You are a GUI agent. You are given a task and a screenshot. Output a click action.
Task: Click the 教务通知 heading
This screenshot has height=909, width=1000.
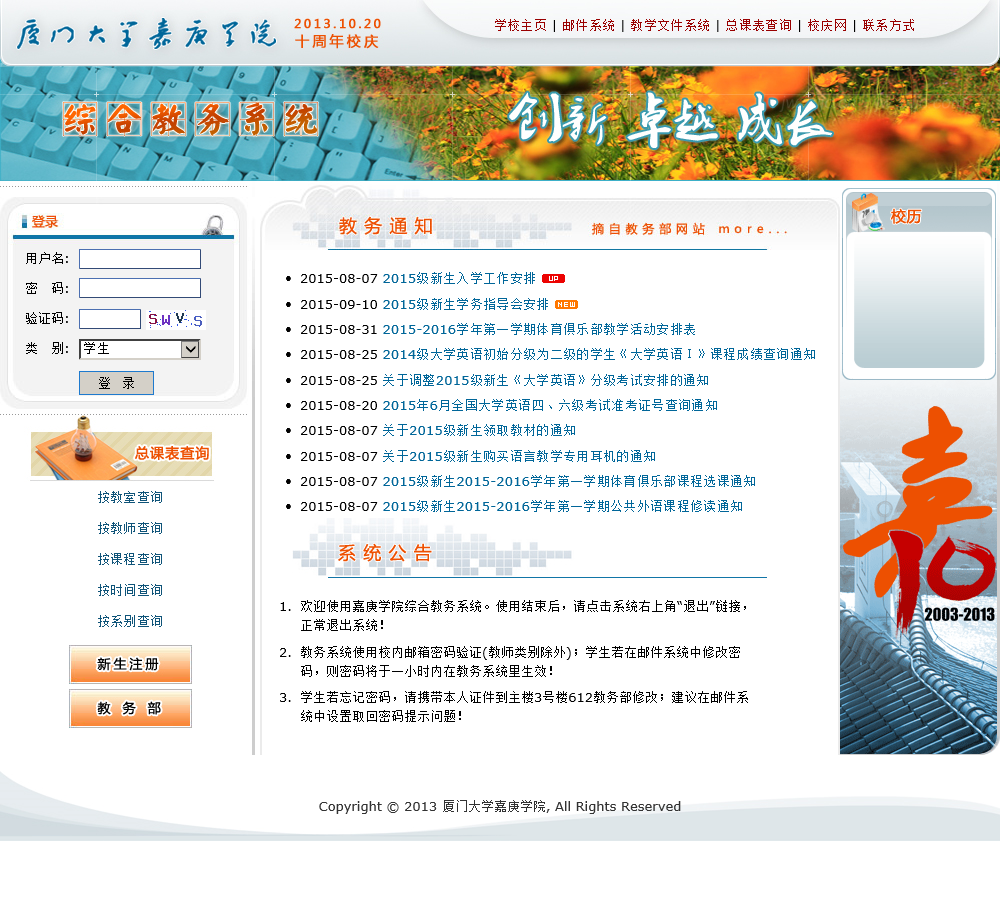coord(386,226)
